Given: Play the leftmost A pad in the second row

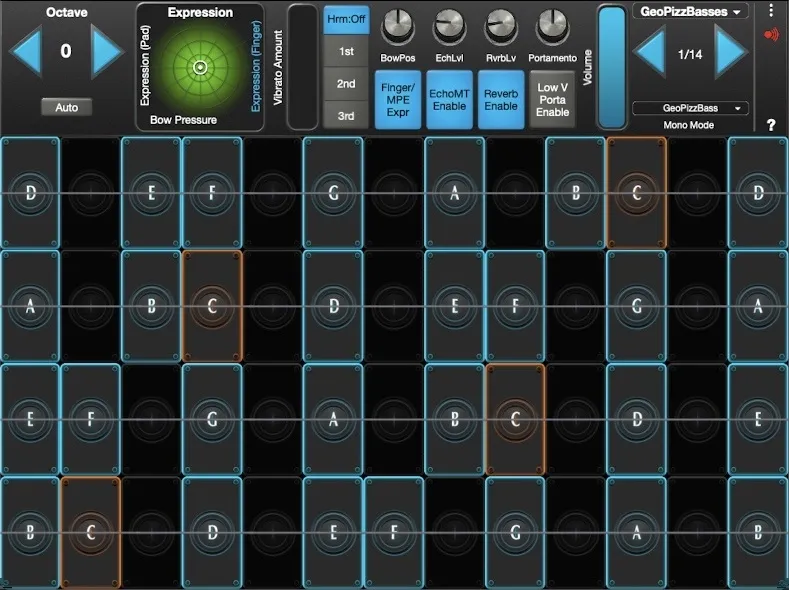Looking at the screenshot, I should [x=30, y=306].
